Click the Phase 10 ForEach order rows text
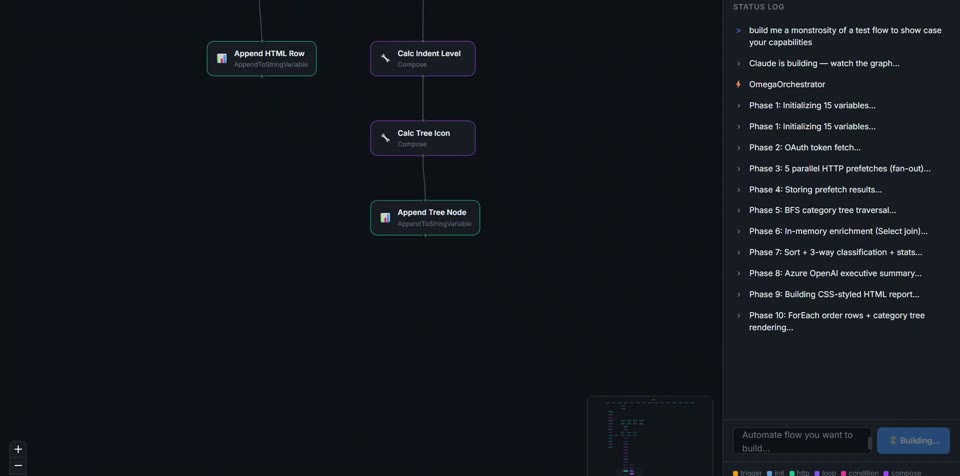 [x=837, y=322]
